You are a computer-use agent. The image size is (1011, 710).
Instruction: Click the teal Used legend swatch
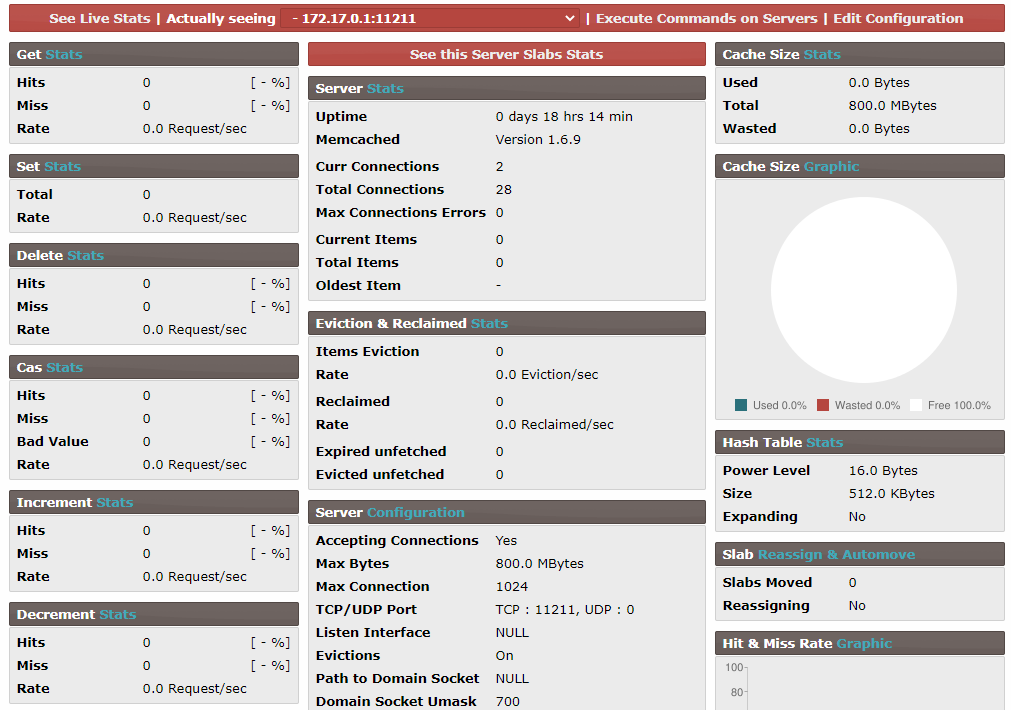coord(741,405)
